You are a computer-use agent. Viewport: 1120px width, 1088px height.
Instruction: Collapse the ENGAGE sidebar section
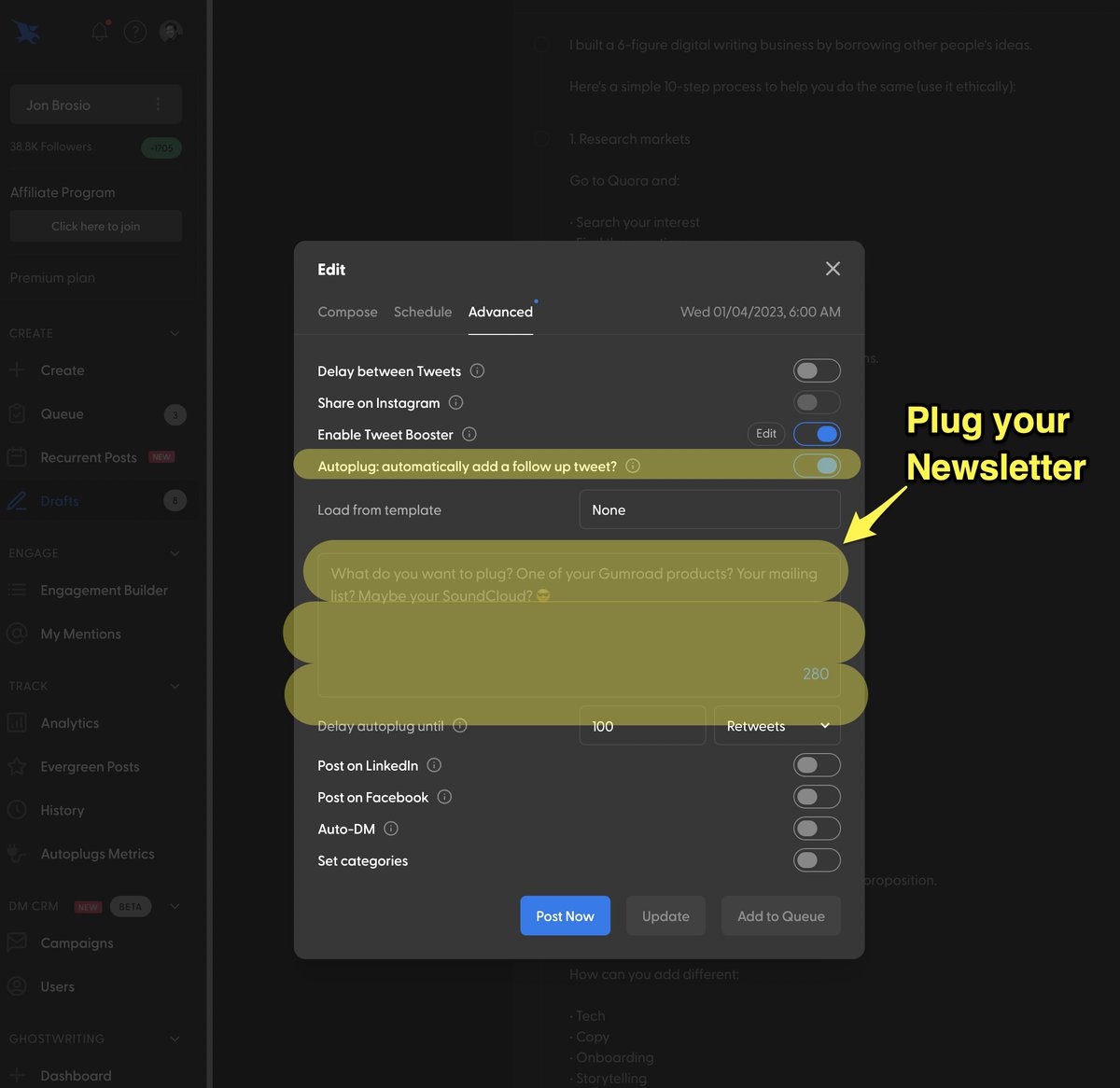click(x=175, y=553)
